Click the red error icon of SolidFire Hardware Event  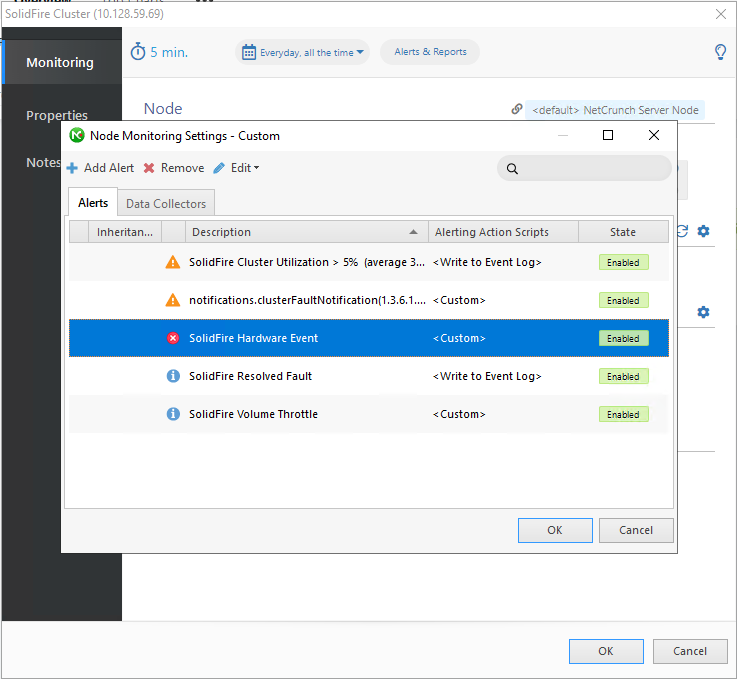pyautogui.click(x=173, y=338)
